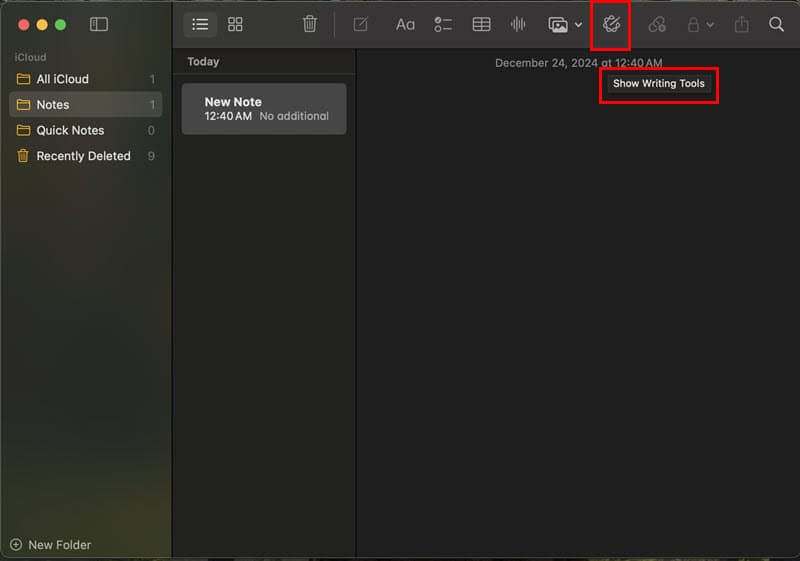
Task: Delete note using the trash icon
Action: (x=310, y=24)
